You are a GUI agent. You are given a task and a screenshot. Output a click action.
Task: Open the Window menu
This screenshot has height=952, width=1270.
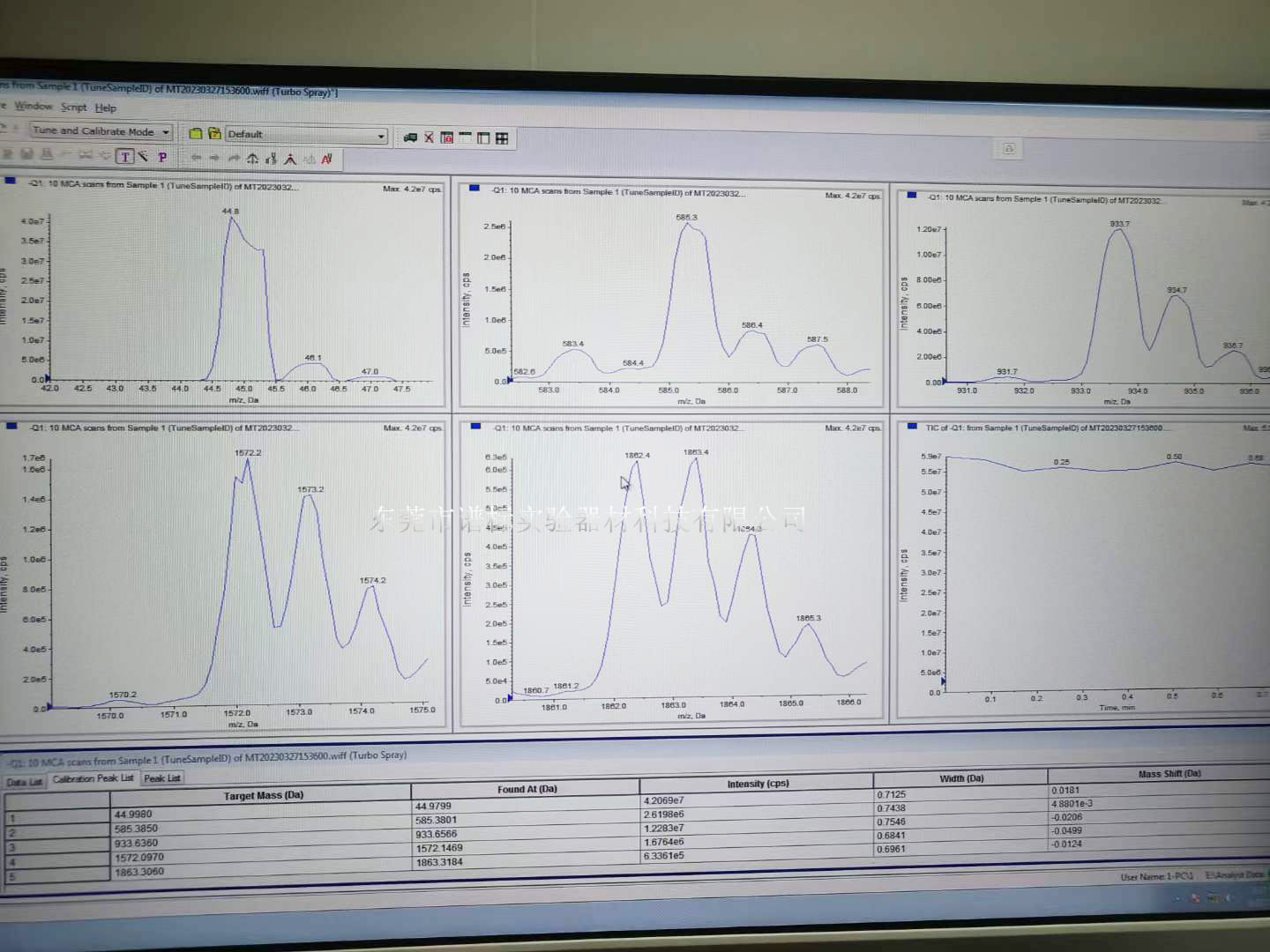pyautogui.click(x=34, y=106)
